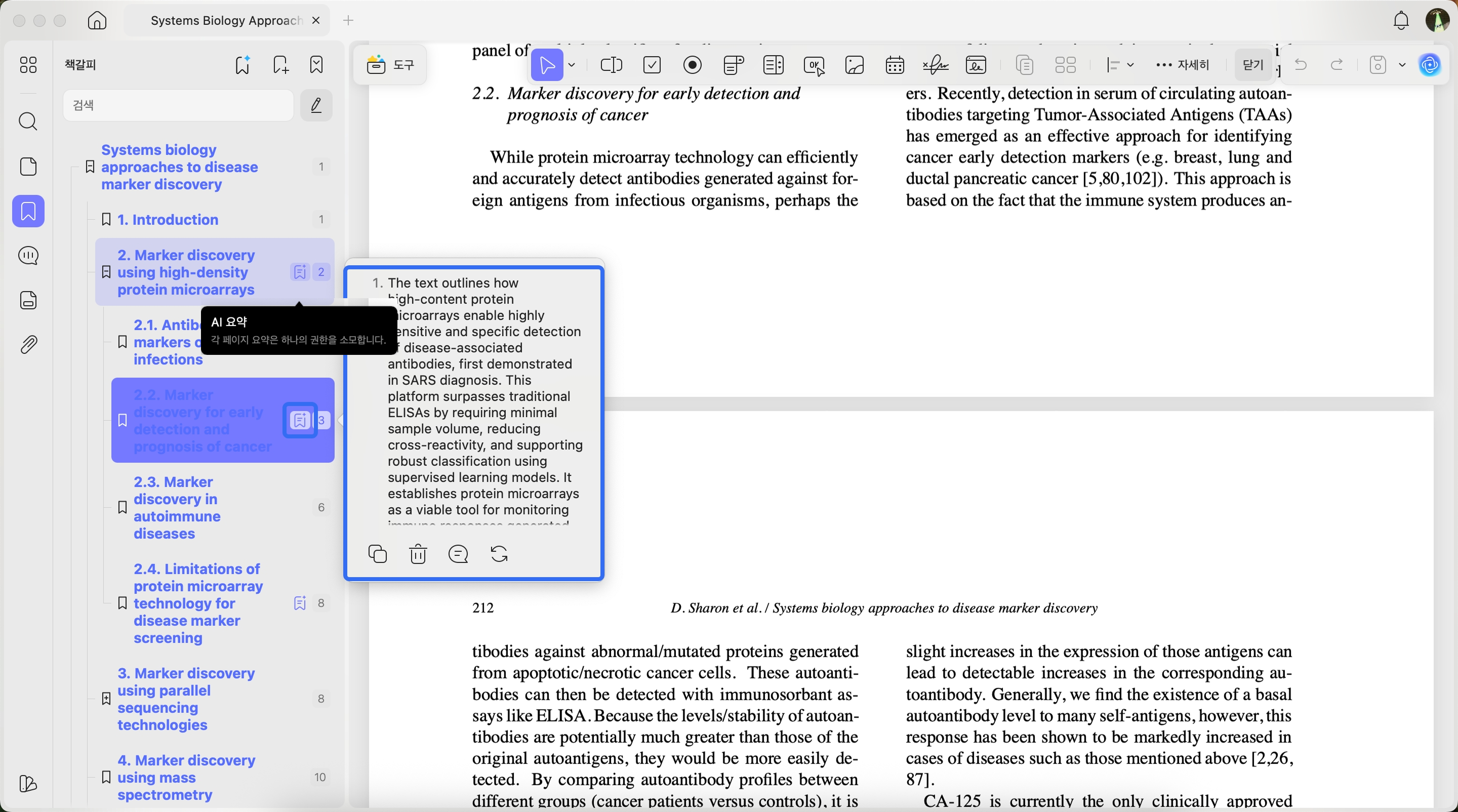Select the signature annotation tool
Viewport: 1458px width, 812px height.
tap(935, 64)
